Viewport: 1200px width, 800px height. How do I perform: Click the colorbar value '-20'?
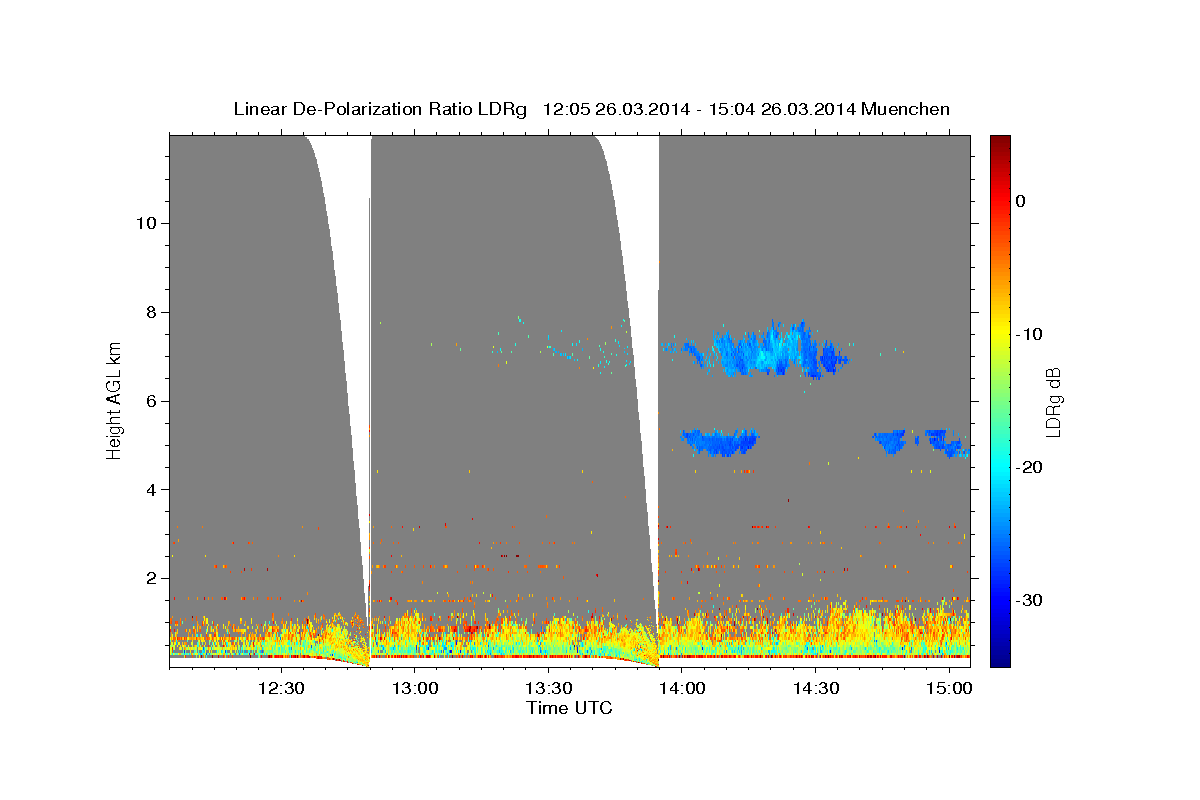click(1030, 468)
